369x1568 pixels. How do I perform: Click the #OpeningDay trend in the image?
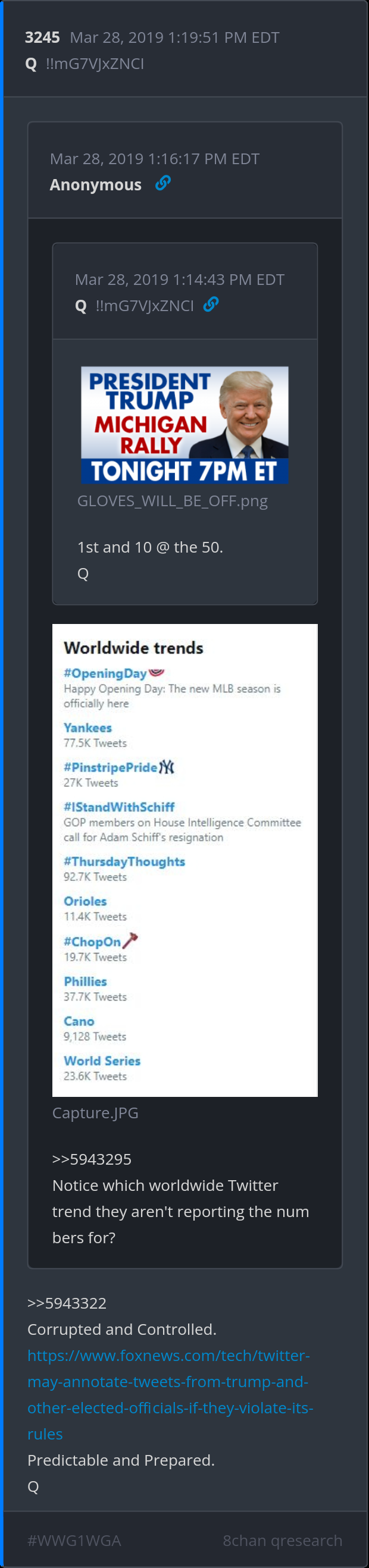pos(105,673)
